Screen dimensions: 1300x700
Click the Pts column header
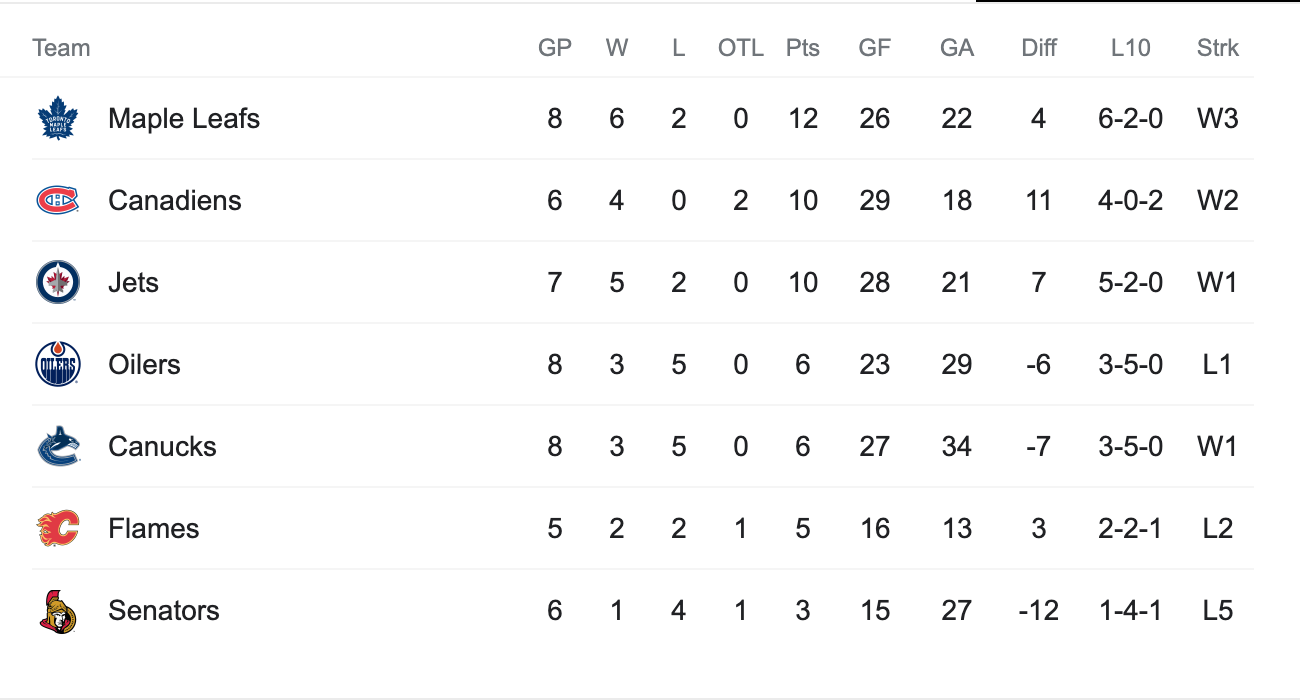tap(803, 48)
